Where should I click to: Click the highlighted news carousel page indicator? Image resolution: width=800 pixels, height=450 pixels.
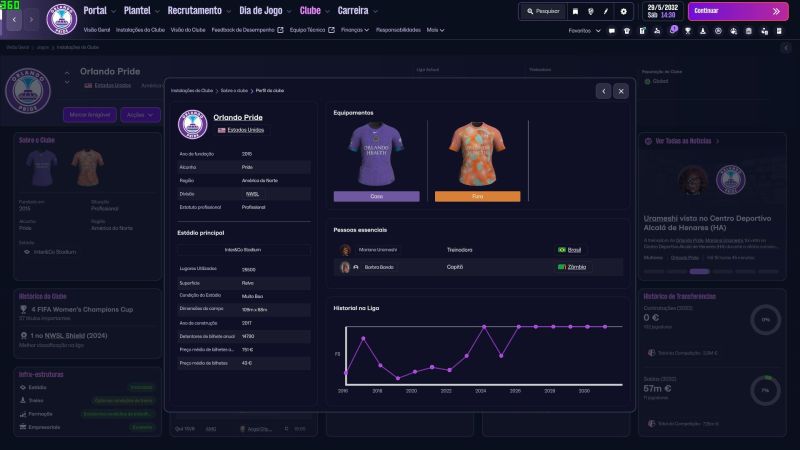coord(699,271)
